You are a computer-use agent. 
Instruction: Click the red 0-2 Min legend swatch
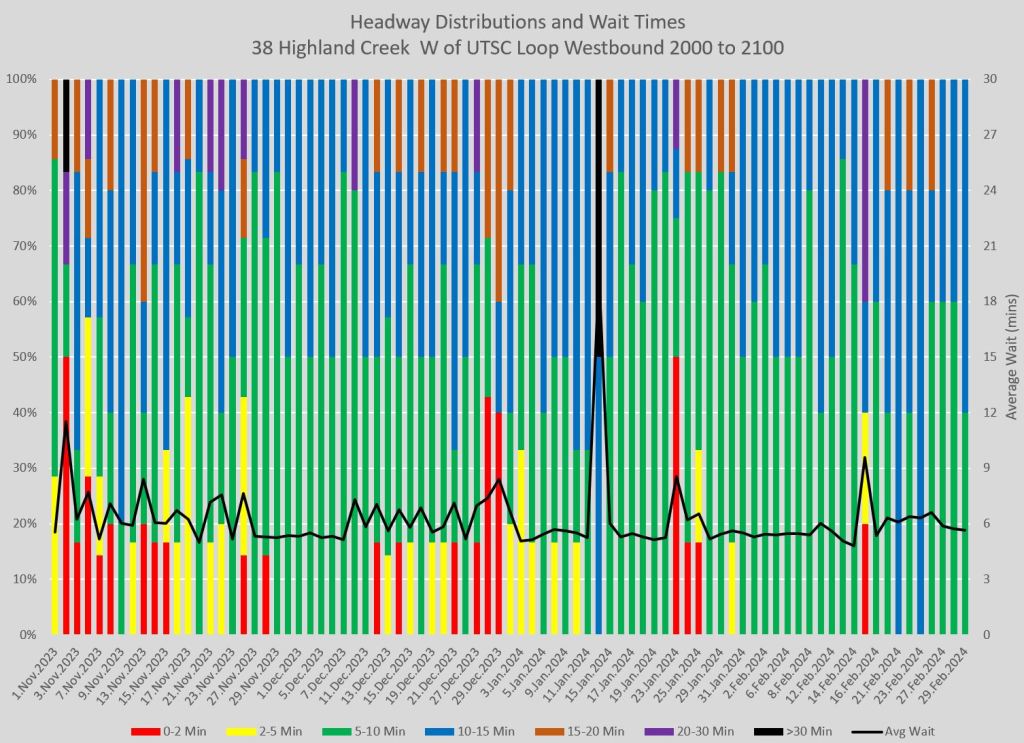point(146,732)
